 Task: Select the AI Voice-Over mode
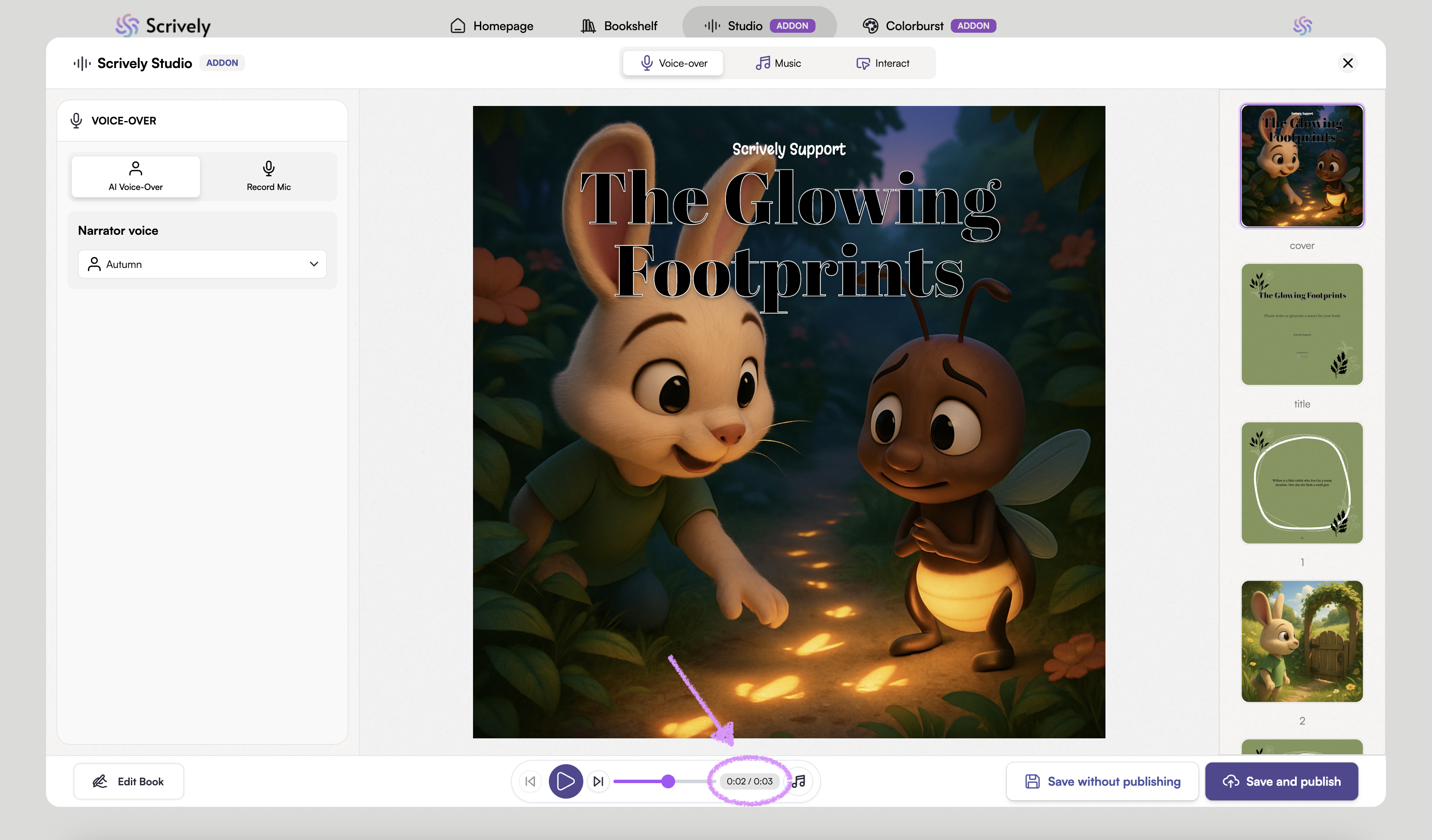136,177
